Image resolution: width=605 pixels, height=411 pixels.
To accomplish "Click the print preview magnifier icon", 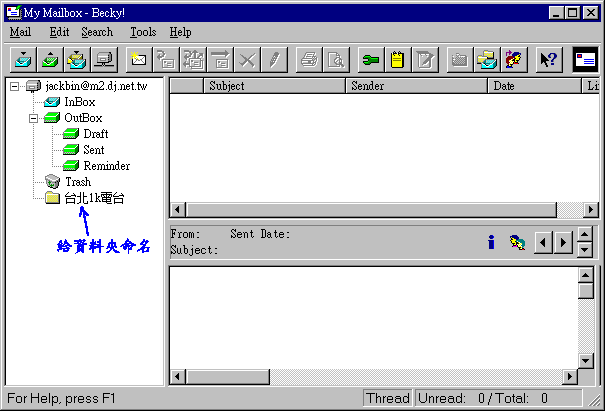I will [336, 59].
